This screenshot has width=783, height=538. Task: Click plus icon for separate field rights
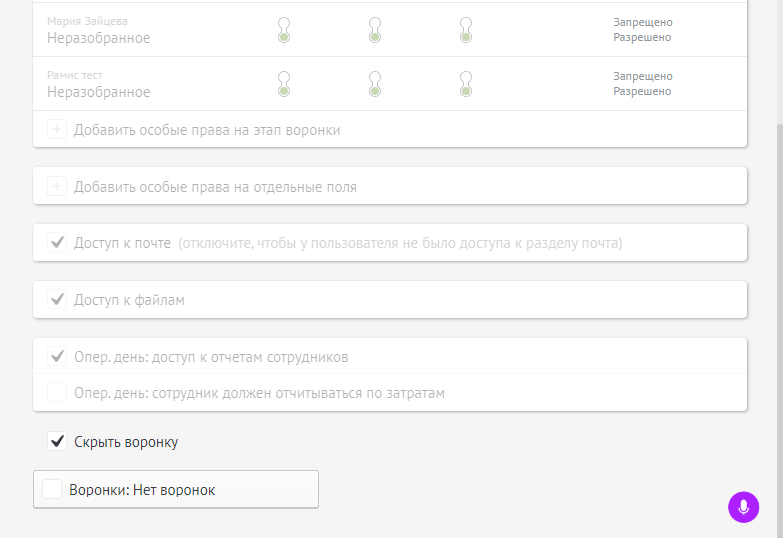(57, 186)
